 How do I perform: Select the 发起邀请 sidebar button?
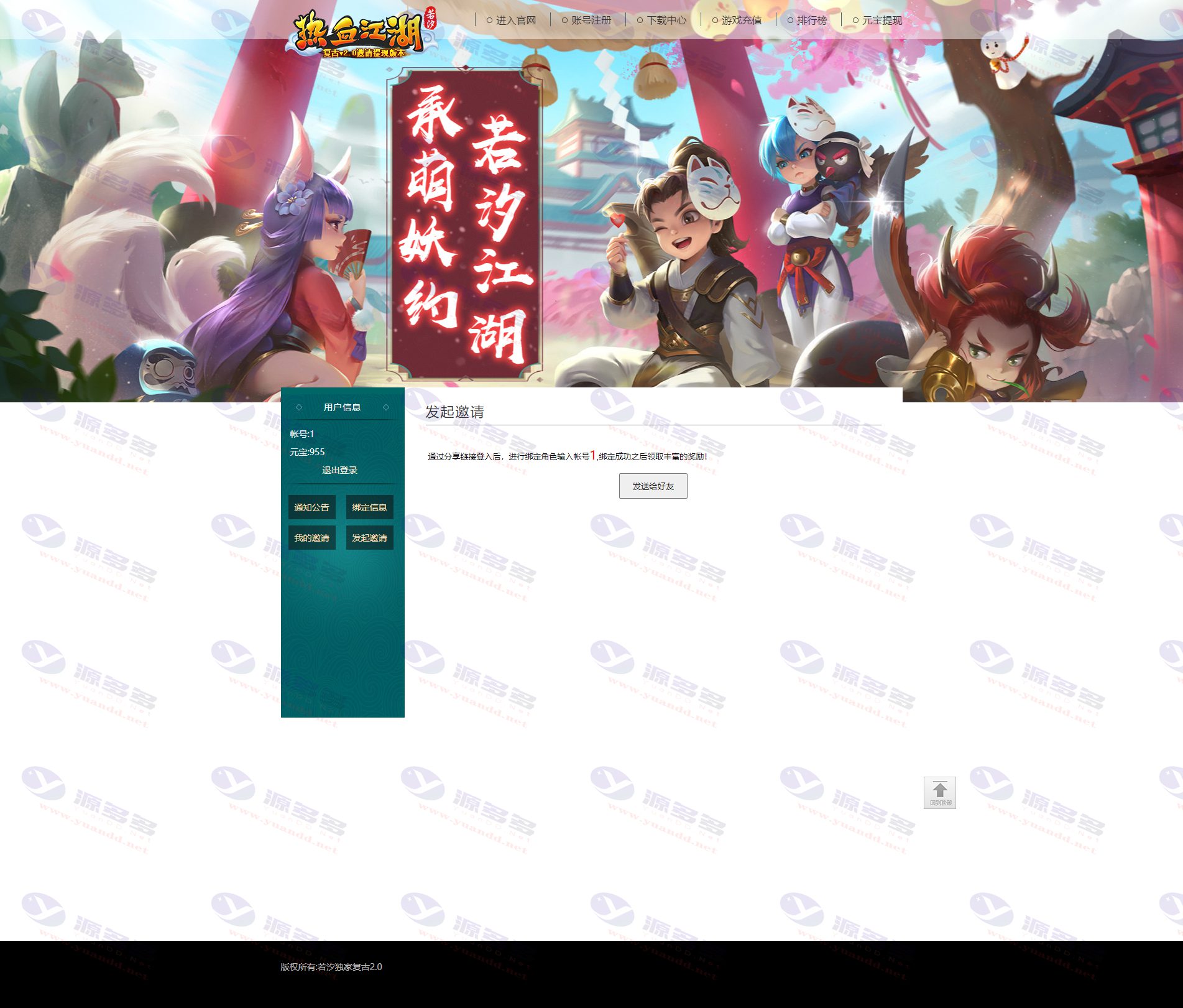(x=369, y=538)
